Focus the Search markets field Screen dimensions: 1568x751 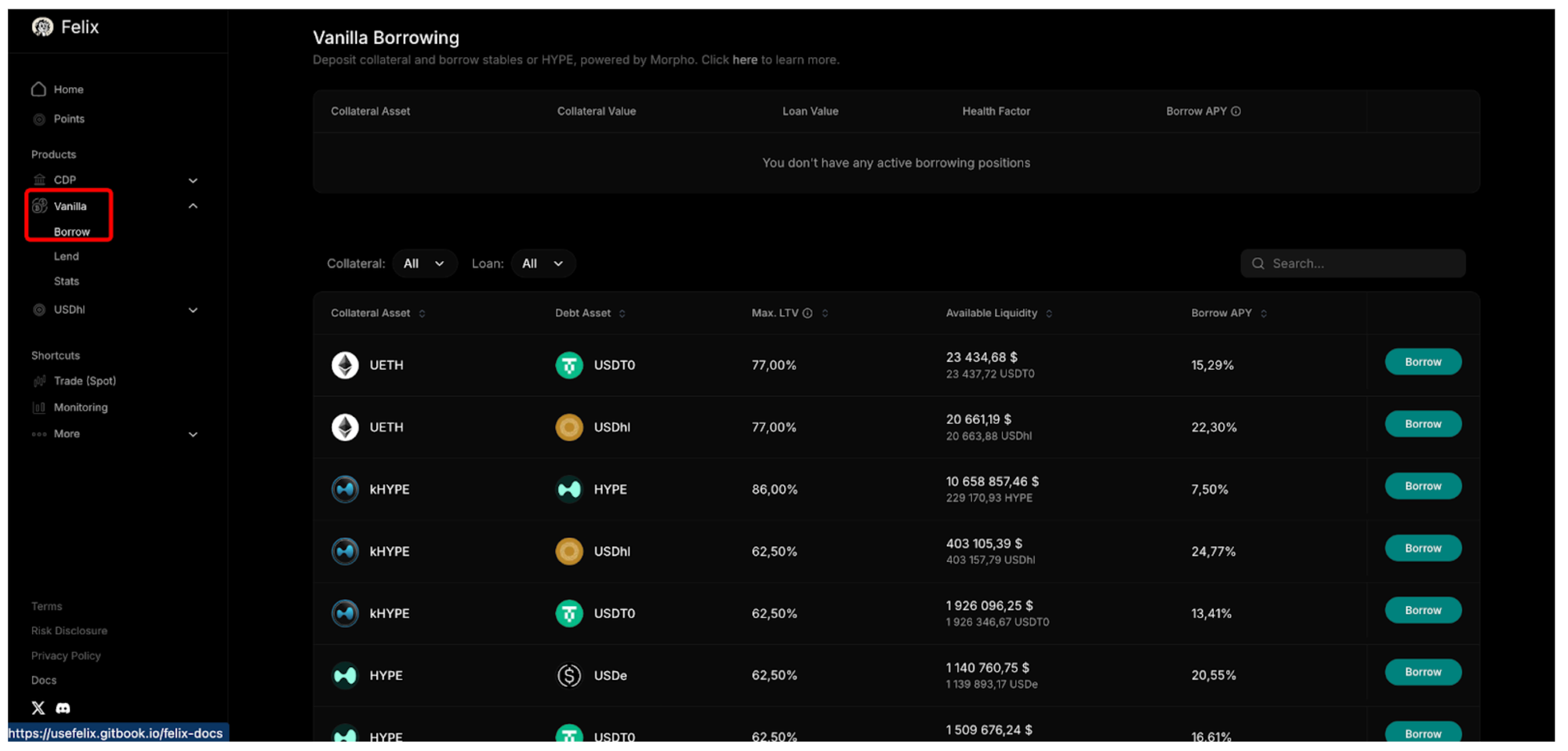1361,264
